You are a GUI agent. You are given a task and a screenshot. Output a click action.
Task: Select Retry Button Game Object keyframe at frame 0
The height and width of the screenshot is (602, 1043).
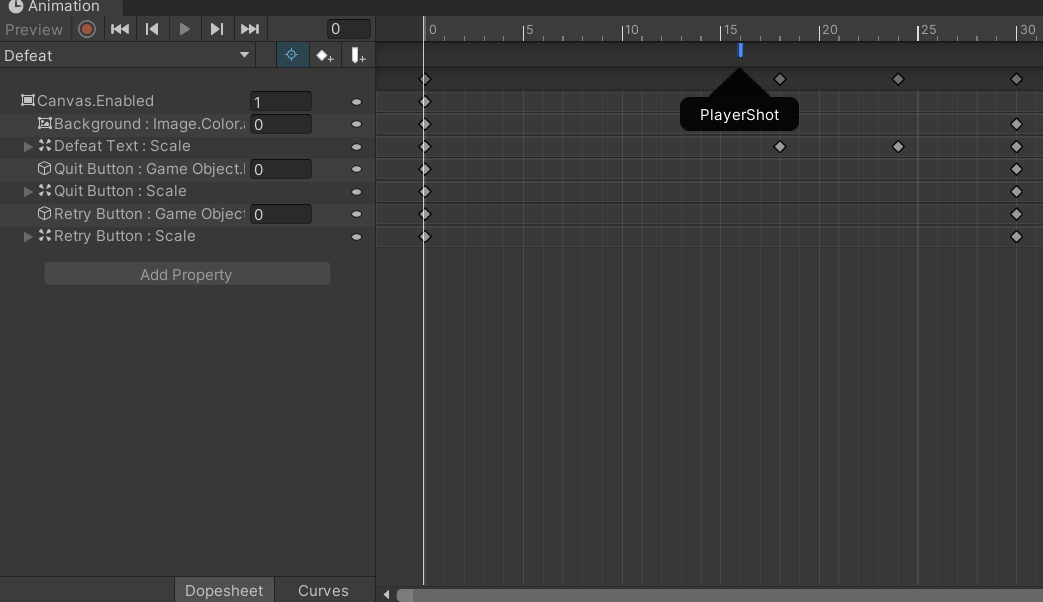(425, 214)
